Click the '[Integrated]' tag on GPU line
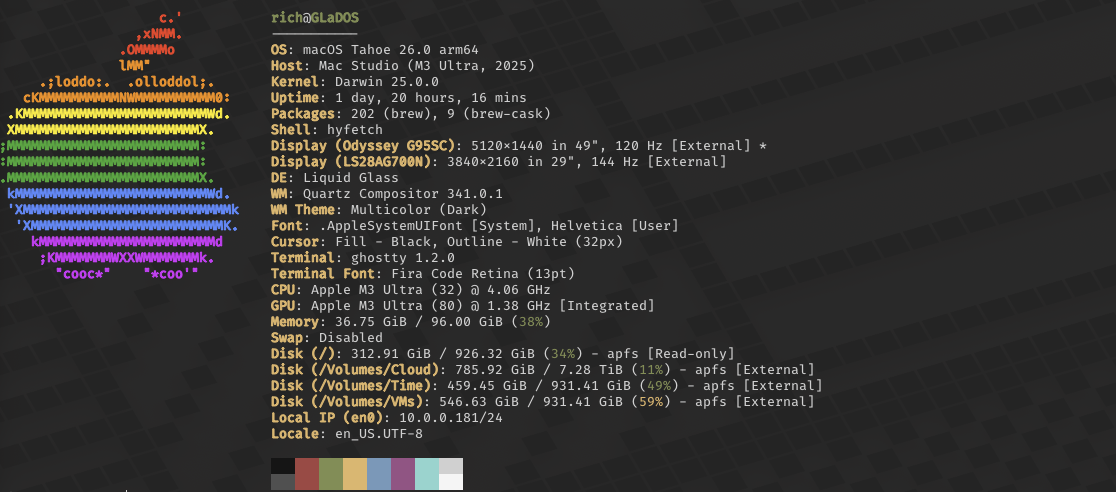Image resolution: width=1116 pixels, height=492 pixels. pyautogui.click(x=607, y=305)
